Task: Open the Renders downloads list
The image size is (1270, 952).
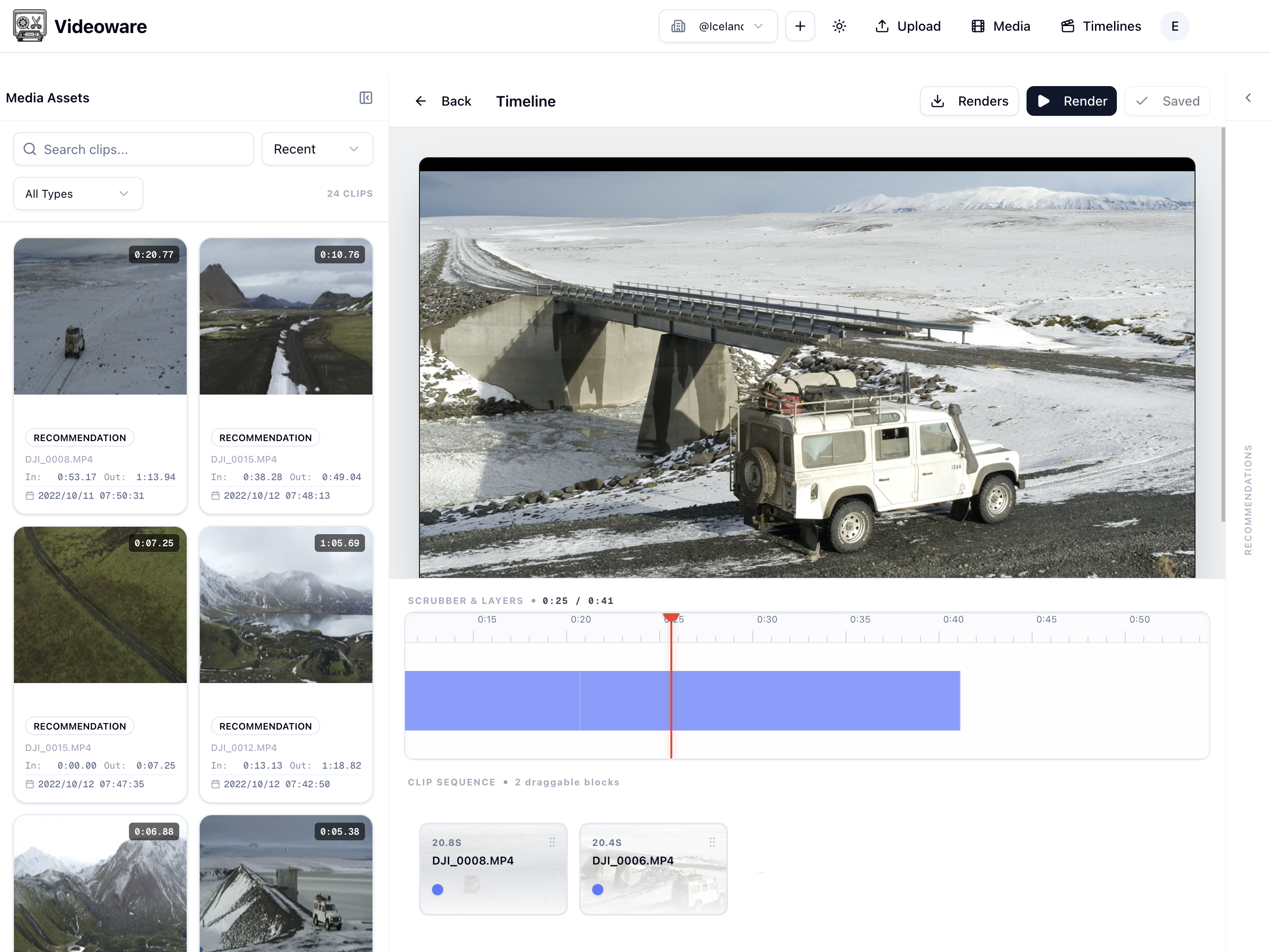Action: [969, 101]
